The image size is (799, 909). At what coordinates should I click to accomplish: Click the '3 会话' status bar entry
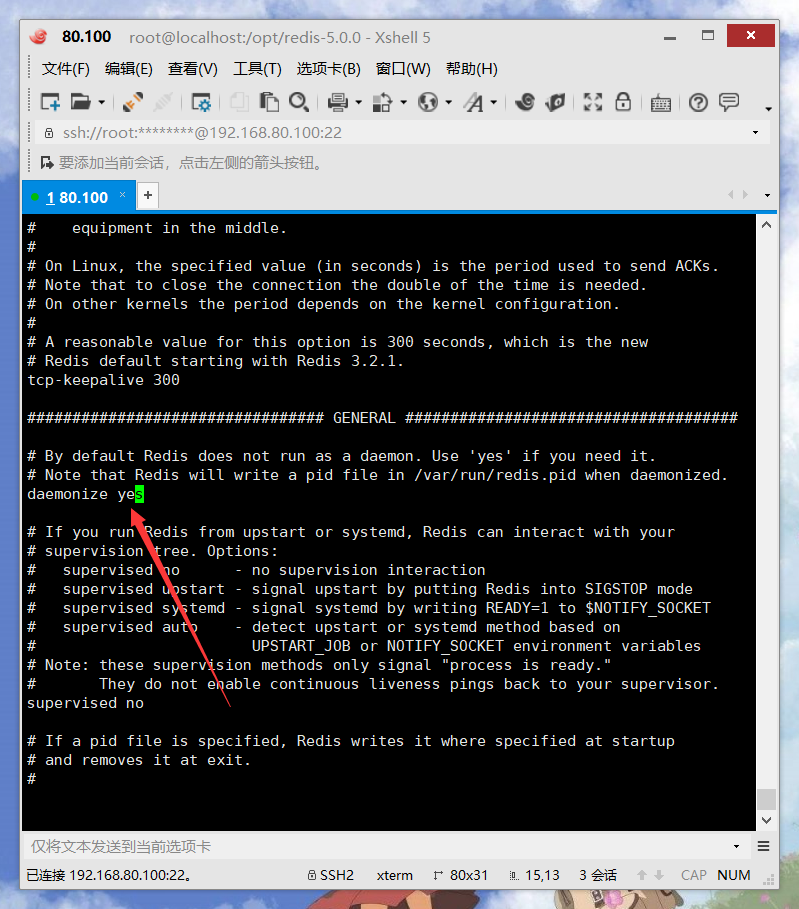pyautogui.click(x=598, y=875)
